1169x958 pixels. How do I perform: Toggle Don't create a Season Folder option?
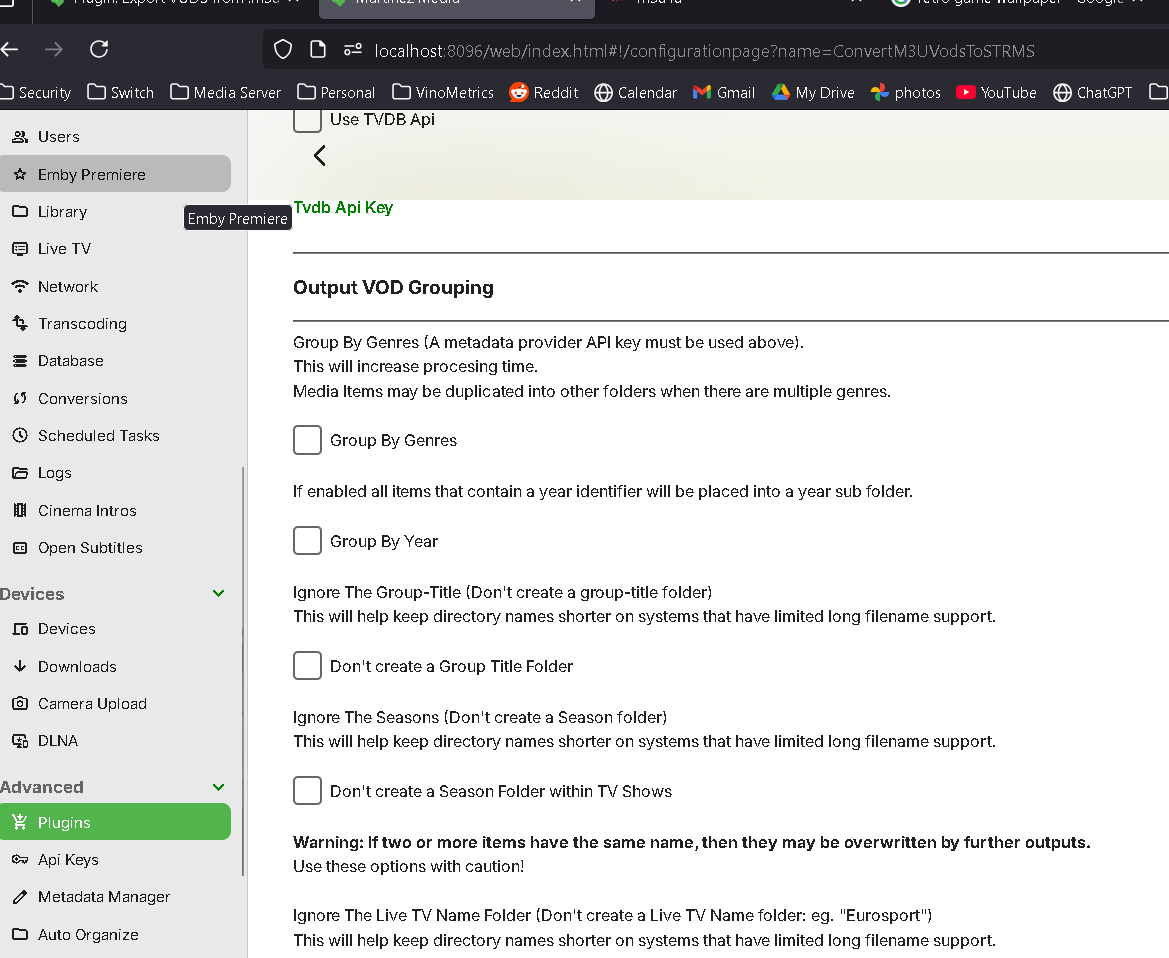(307, 791)
